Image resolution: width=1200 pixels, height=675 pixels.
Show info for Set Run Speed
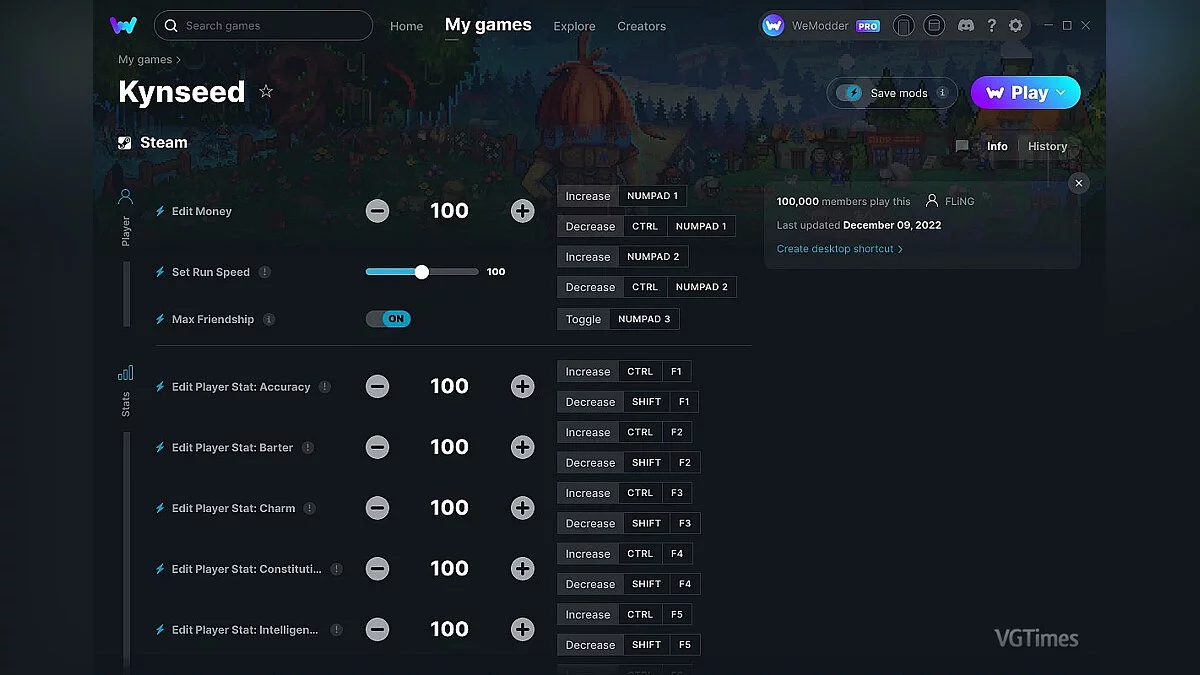point(265,272)
